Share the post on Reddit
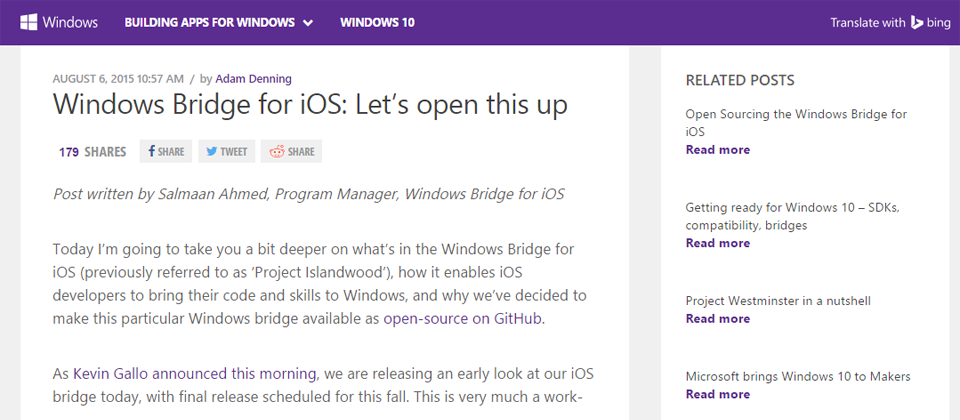Viewport: 960px width, 420px height. [x=291, y=152]
